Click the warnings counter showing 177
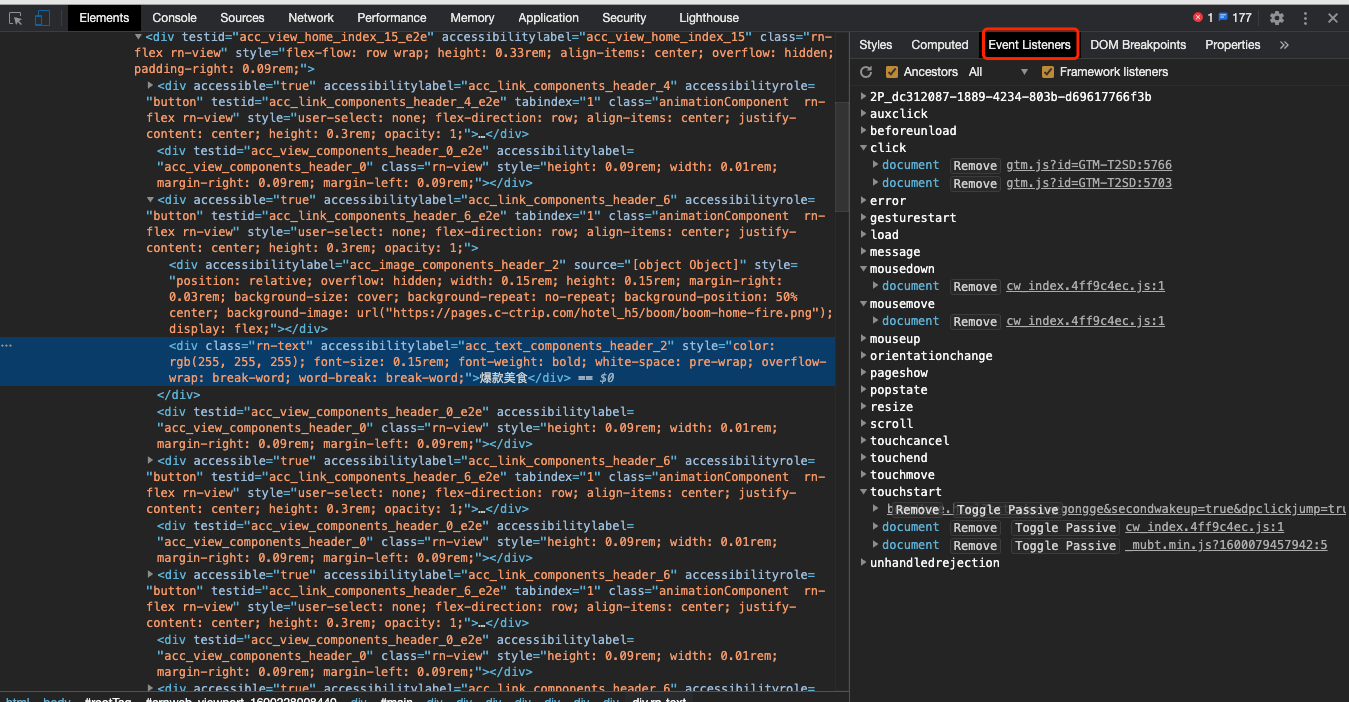Screen dimensions: 1349x702 [x=1236, y=16]
